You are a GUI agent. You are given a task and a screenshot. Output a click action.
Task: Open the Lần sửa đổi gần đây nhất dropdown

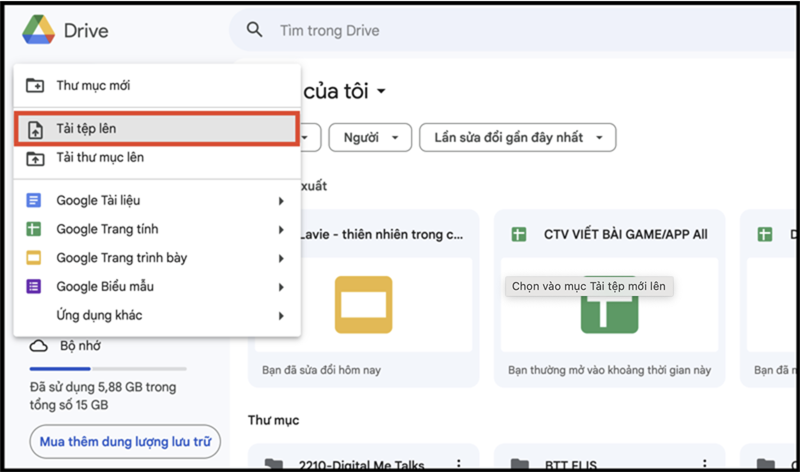517,137
